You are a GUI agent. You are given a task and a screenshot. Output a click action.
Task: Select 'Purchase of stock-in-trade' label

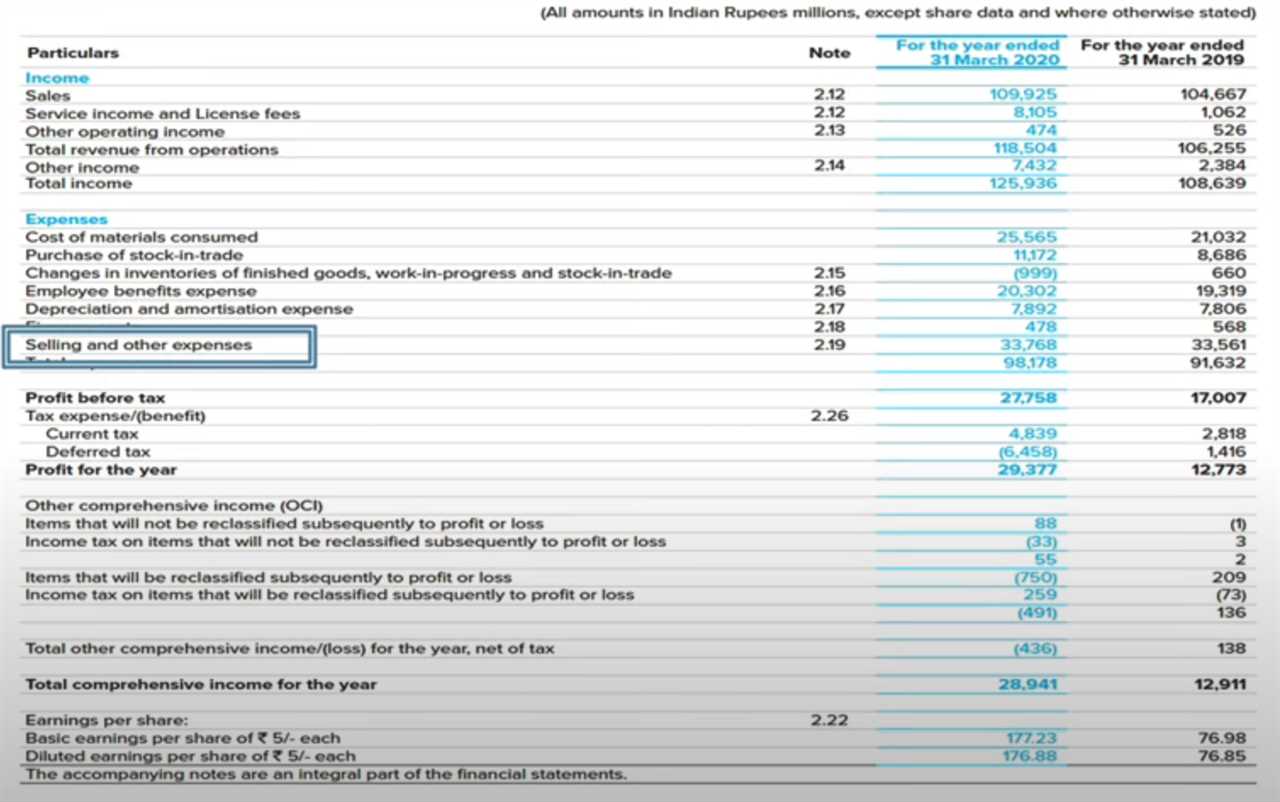click(x=134, y=255)
